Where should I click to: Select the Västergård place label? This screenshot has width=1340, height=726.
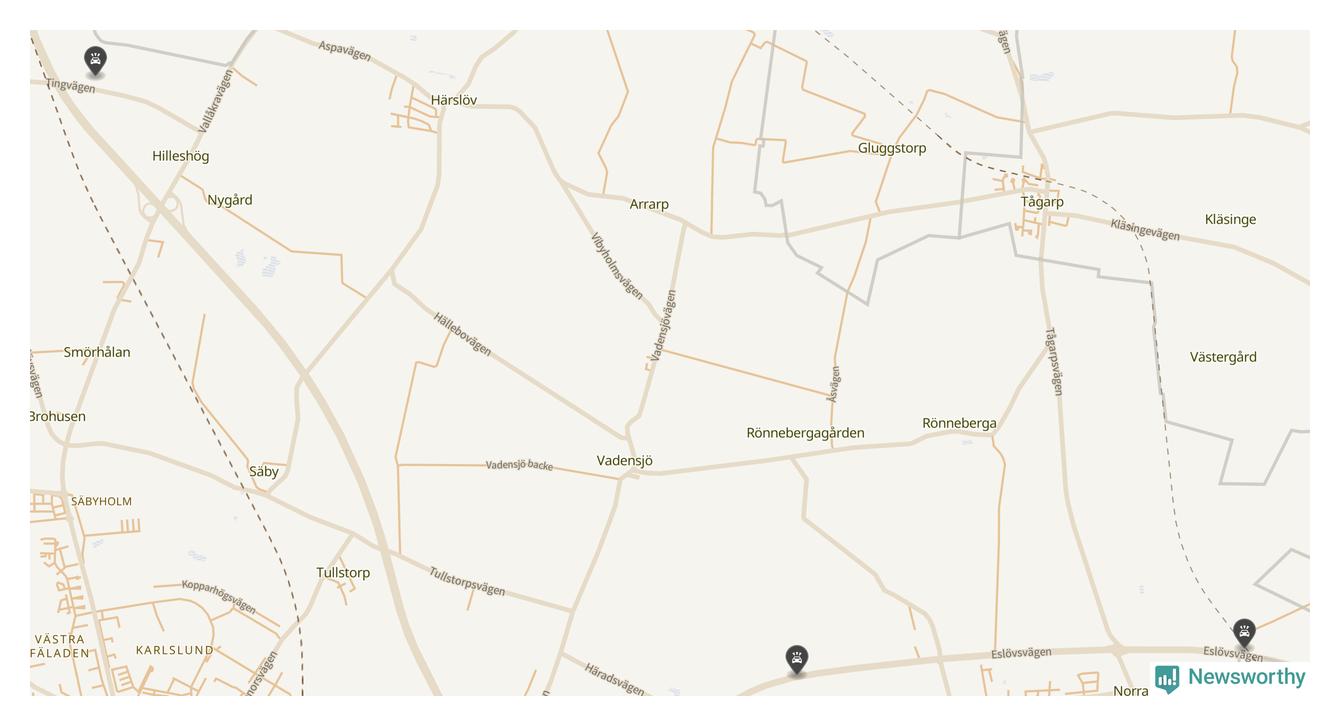1223,357
